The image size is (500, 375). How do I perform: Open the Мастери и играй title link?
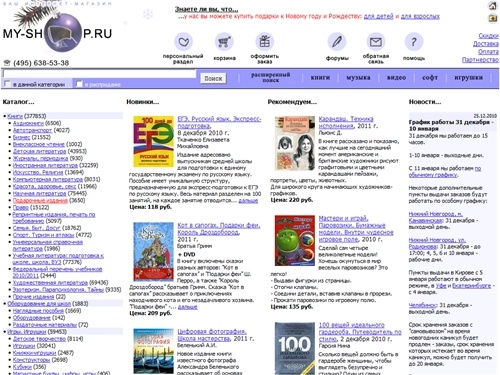click(x=356, y=229)
